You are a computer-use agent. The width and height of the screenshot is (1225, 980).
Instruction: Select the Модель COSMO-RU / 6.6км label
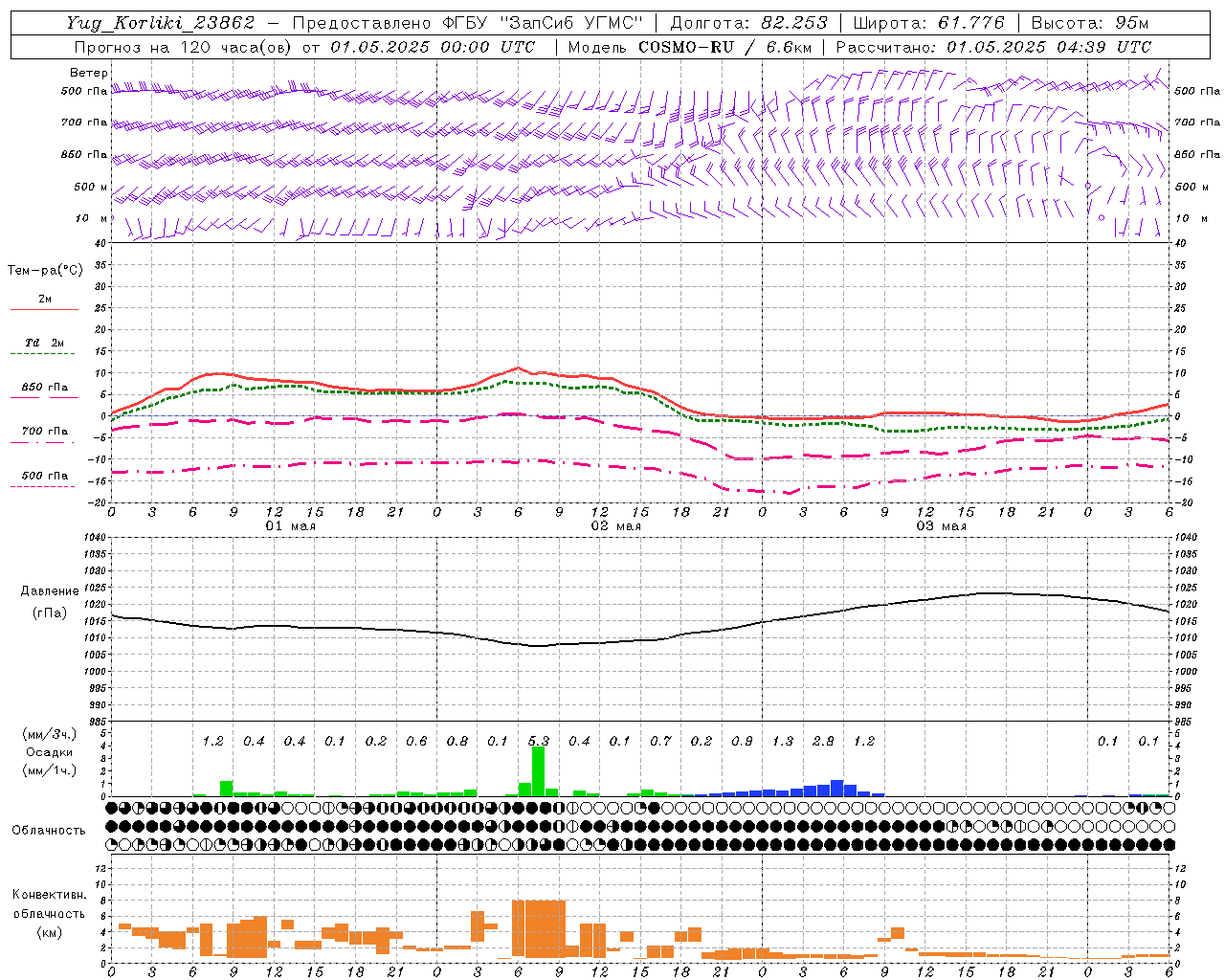point(690,47)
